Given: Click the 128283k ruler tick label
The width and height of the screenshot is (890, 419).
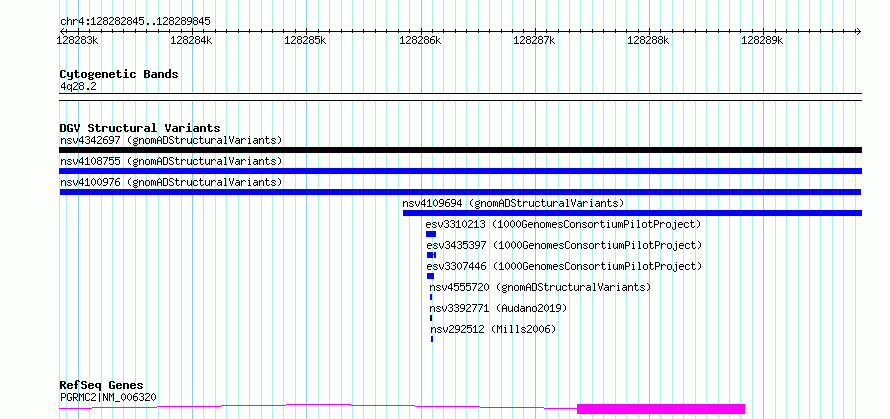Looking at the screenshot, I should (x=78, y=40).
